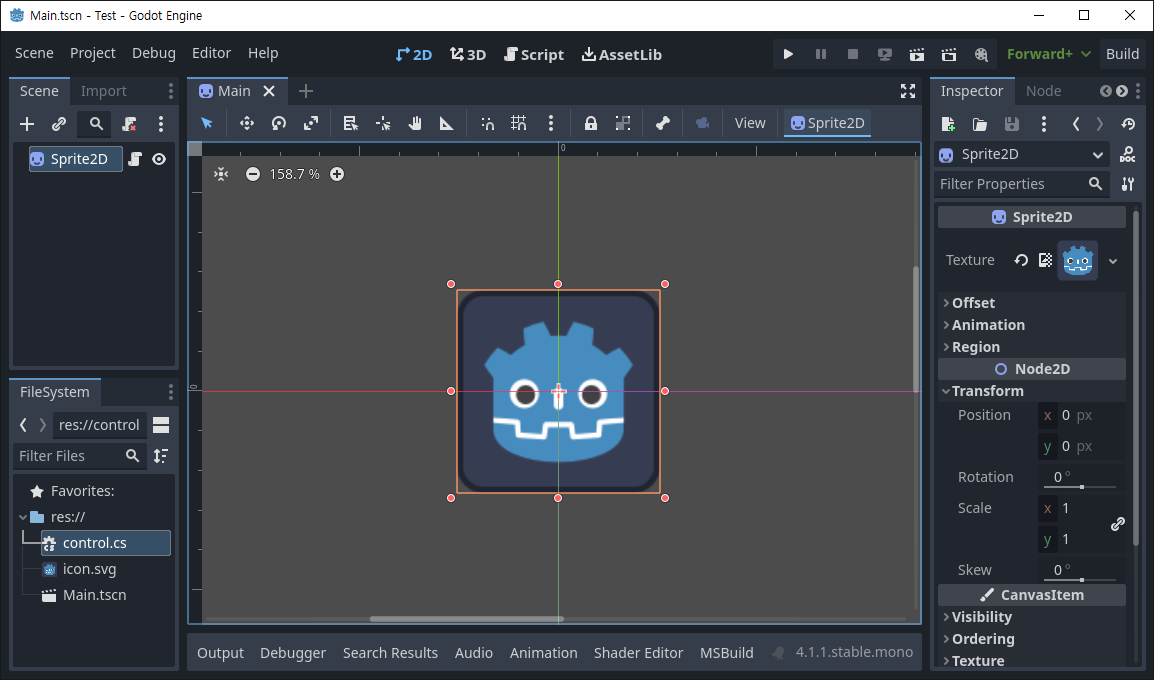Activate the Rotate Mode tool
1154x680 pixels.
(x=279, y=123)
